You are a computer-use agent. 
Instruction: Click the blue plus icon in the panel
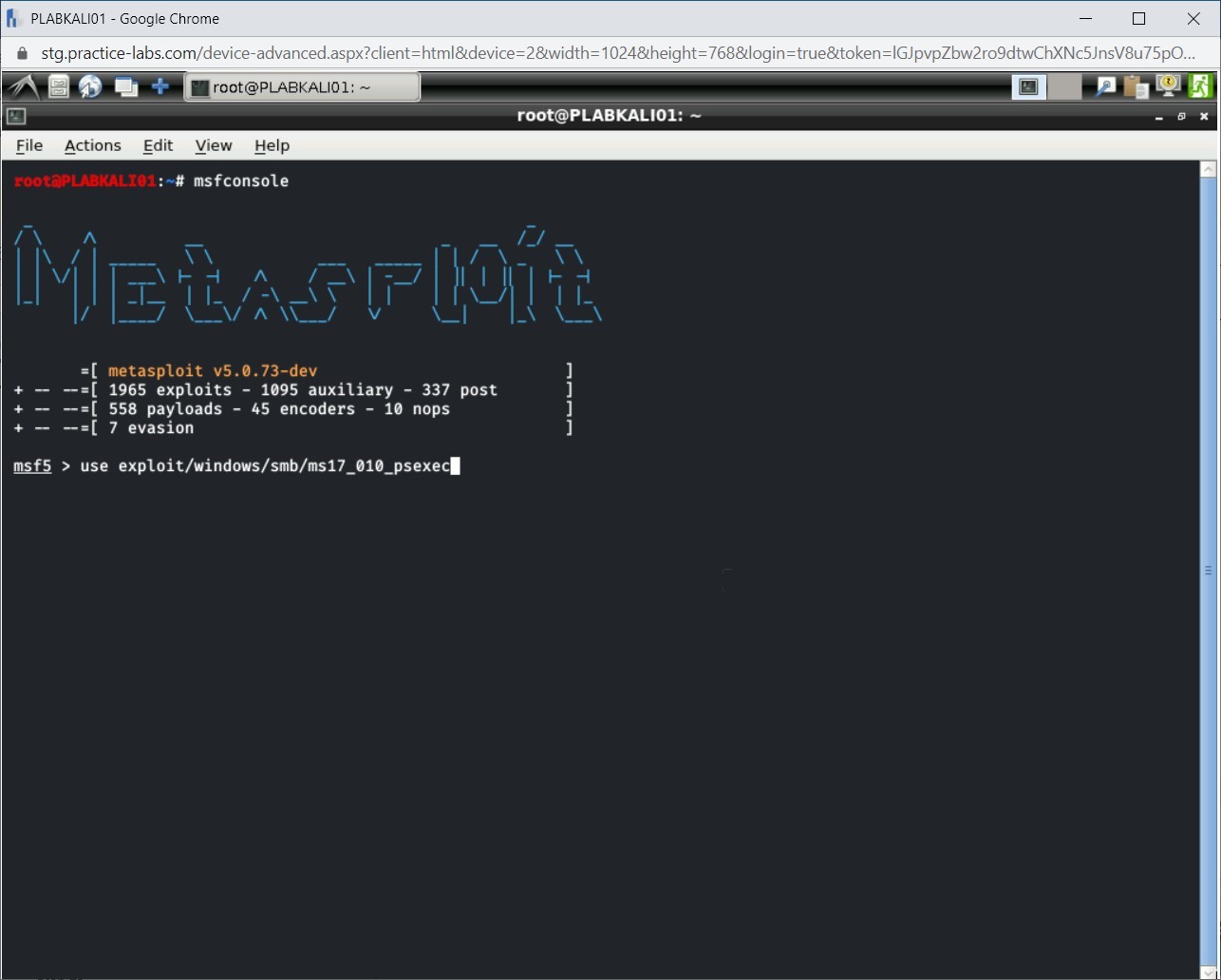point(160,87)
